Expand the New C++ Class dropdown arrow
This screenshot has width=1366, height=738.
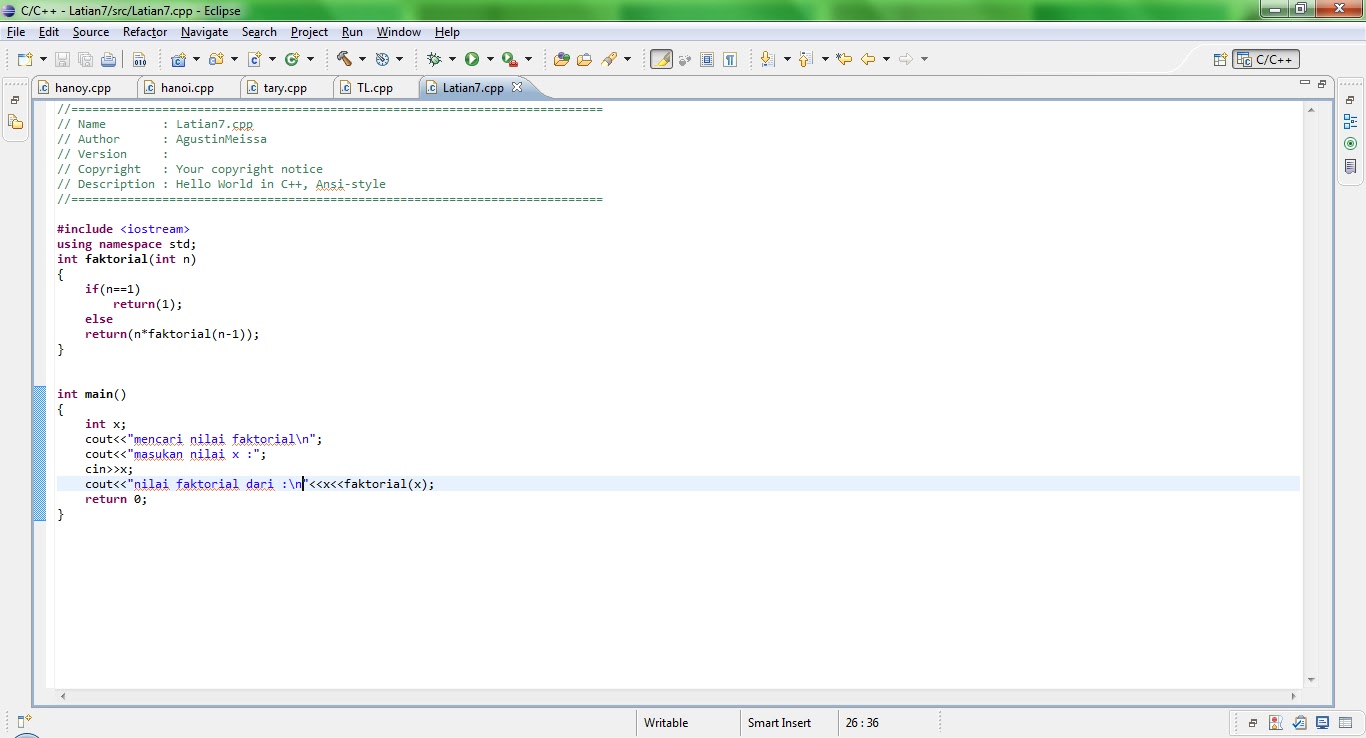pyautogui.click(x=310, y=60)
